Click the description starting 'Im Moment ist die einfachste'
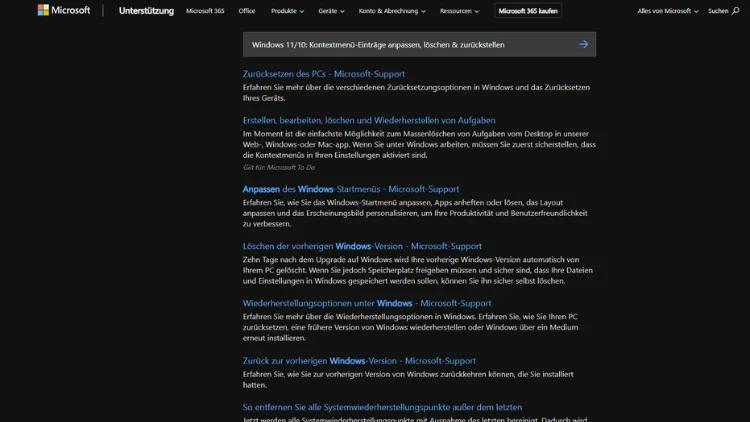 (x=419, y=144)
